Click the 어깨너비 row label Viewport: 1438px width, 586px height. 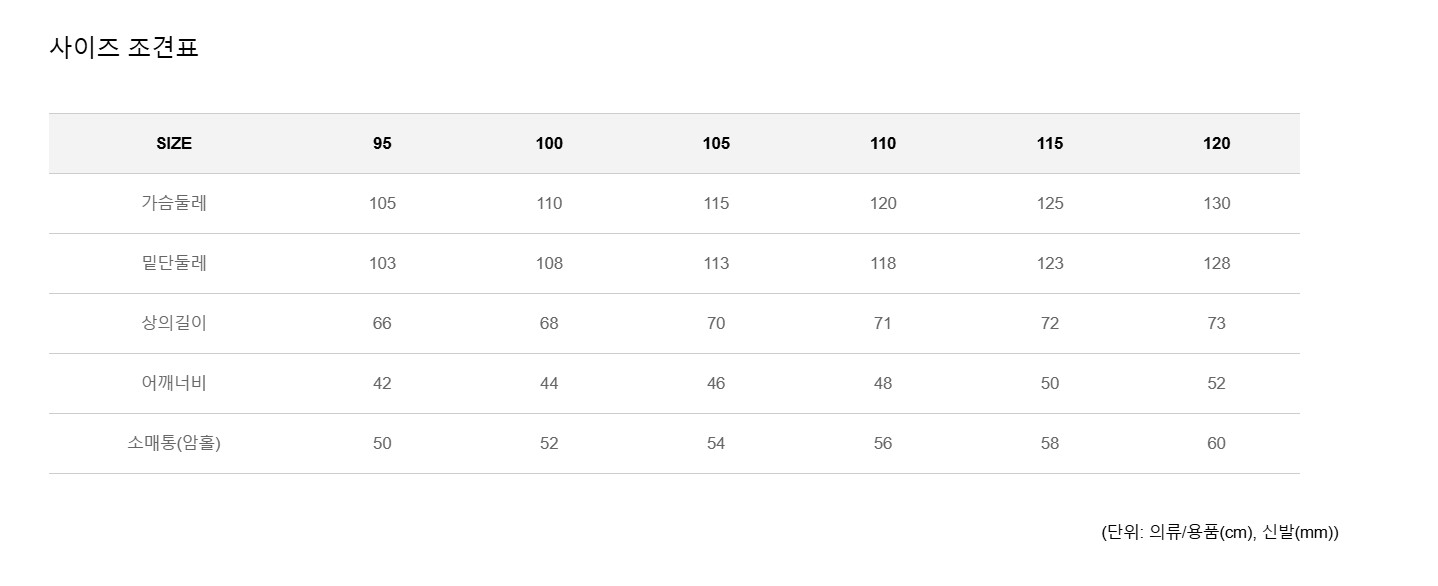click(174, 383)
